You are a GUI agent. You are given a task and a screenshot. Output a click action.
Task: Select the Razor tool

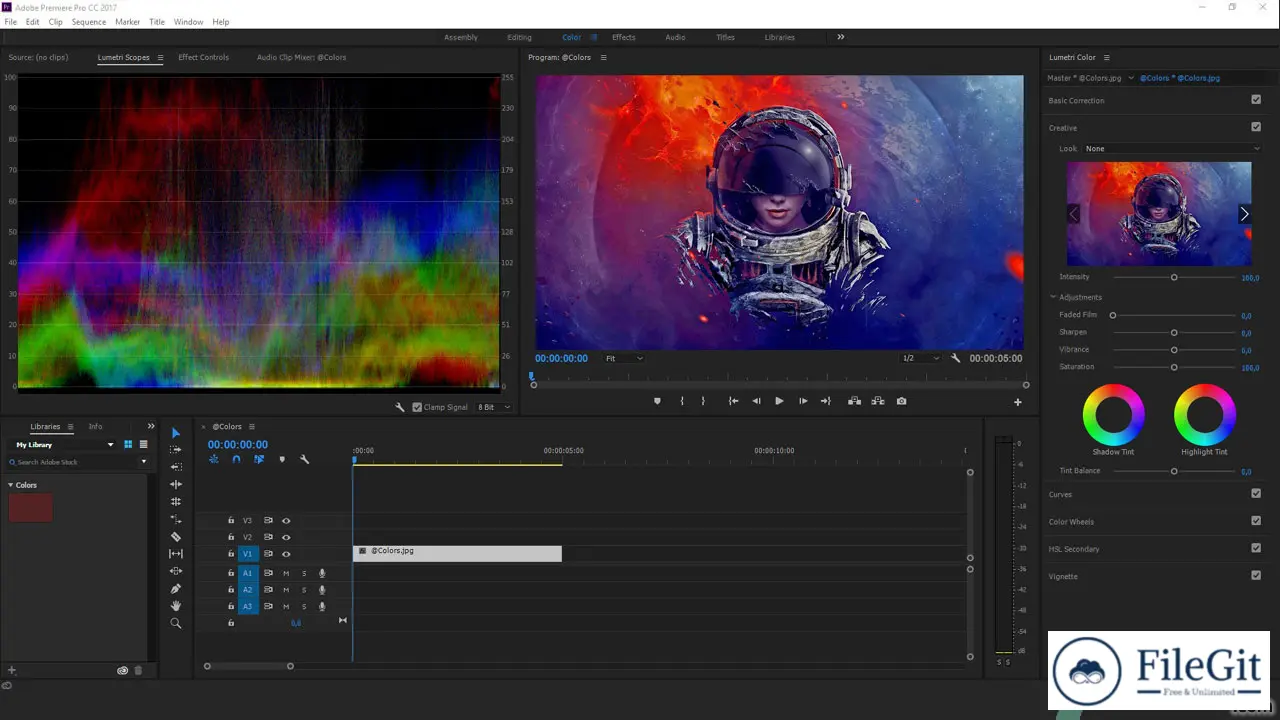(176, 537)
